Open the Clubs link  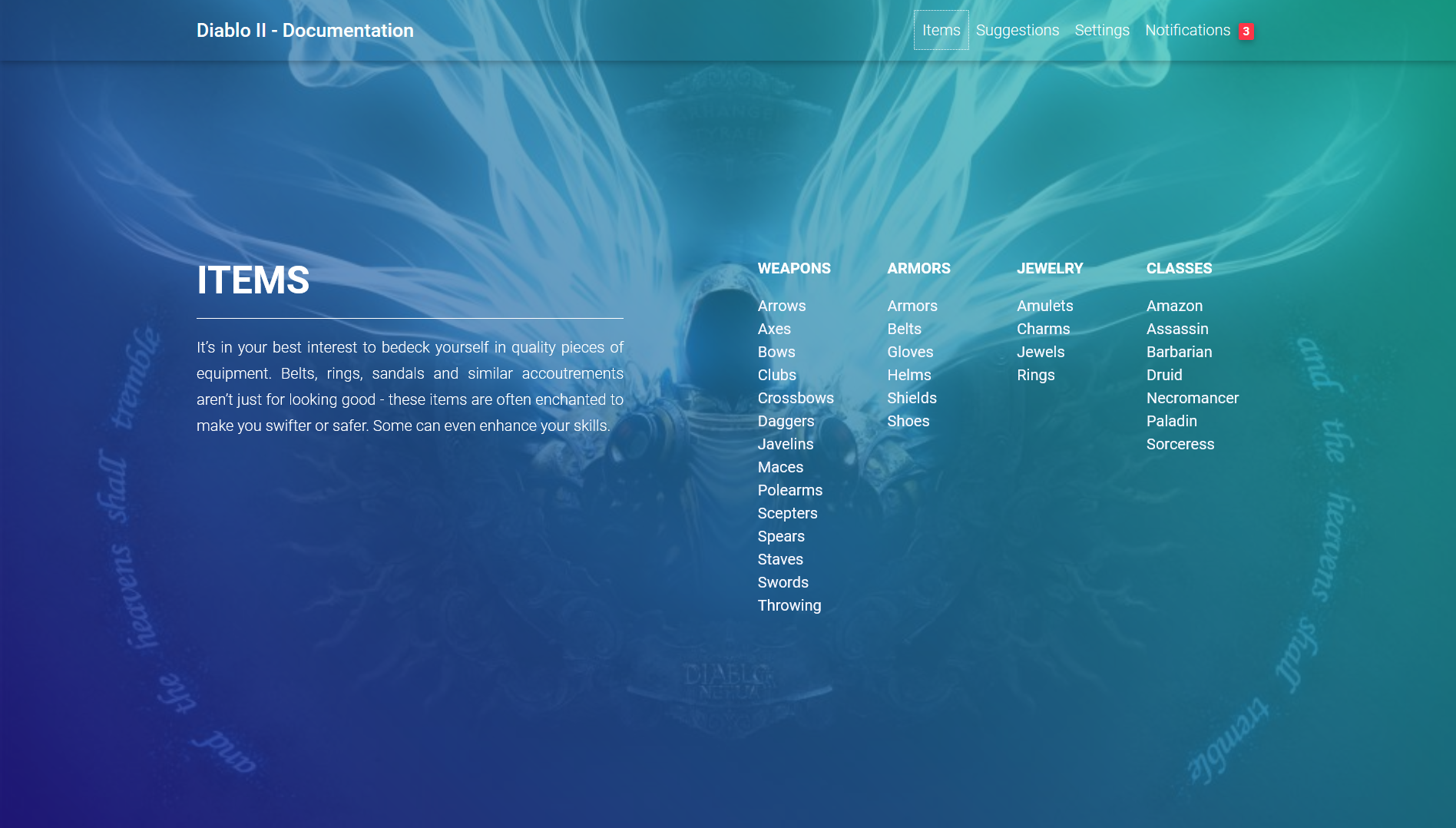coord(777,375)
